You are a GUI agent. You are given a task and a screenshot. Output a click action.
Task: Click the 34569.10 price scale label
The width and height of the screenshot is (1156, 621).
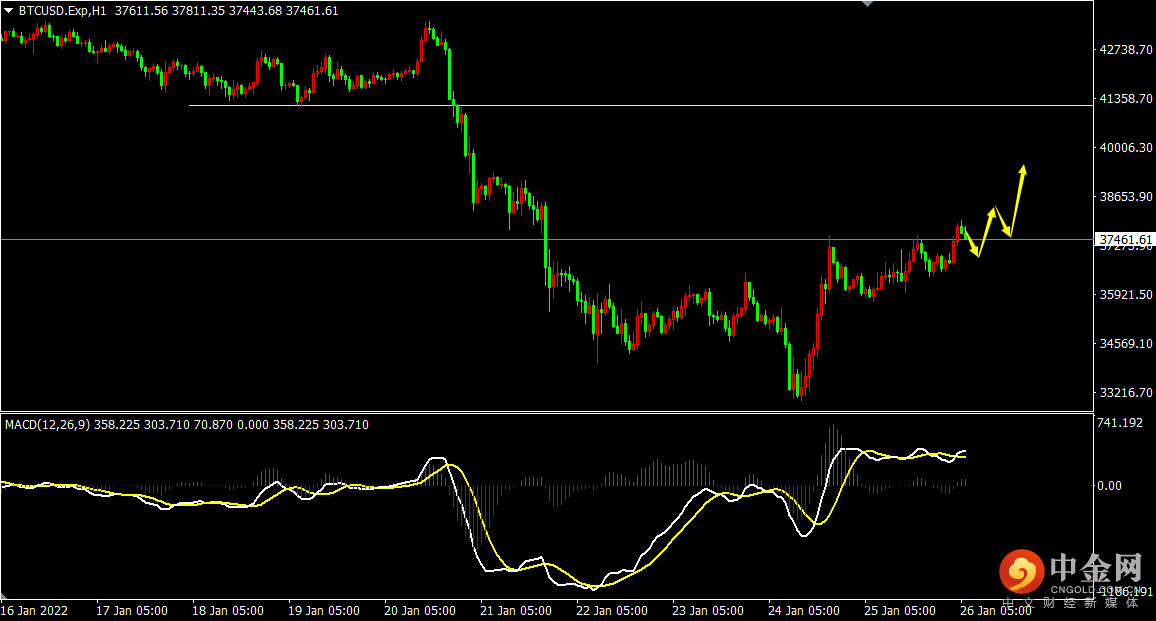(1126, 343)
